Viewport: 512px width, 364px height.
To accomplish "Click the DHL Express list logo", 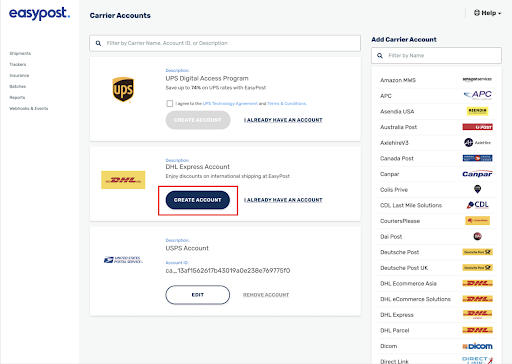I will (x=477, y=314).
